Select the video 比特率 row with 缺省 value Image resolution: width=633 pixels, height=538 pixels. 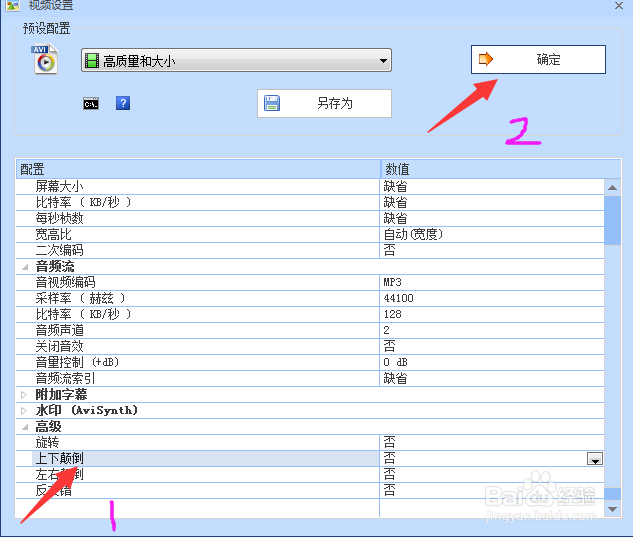310,202
